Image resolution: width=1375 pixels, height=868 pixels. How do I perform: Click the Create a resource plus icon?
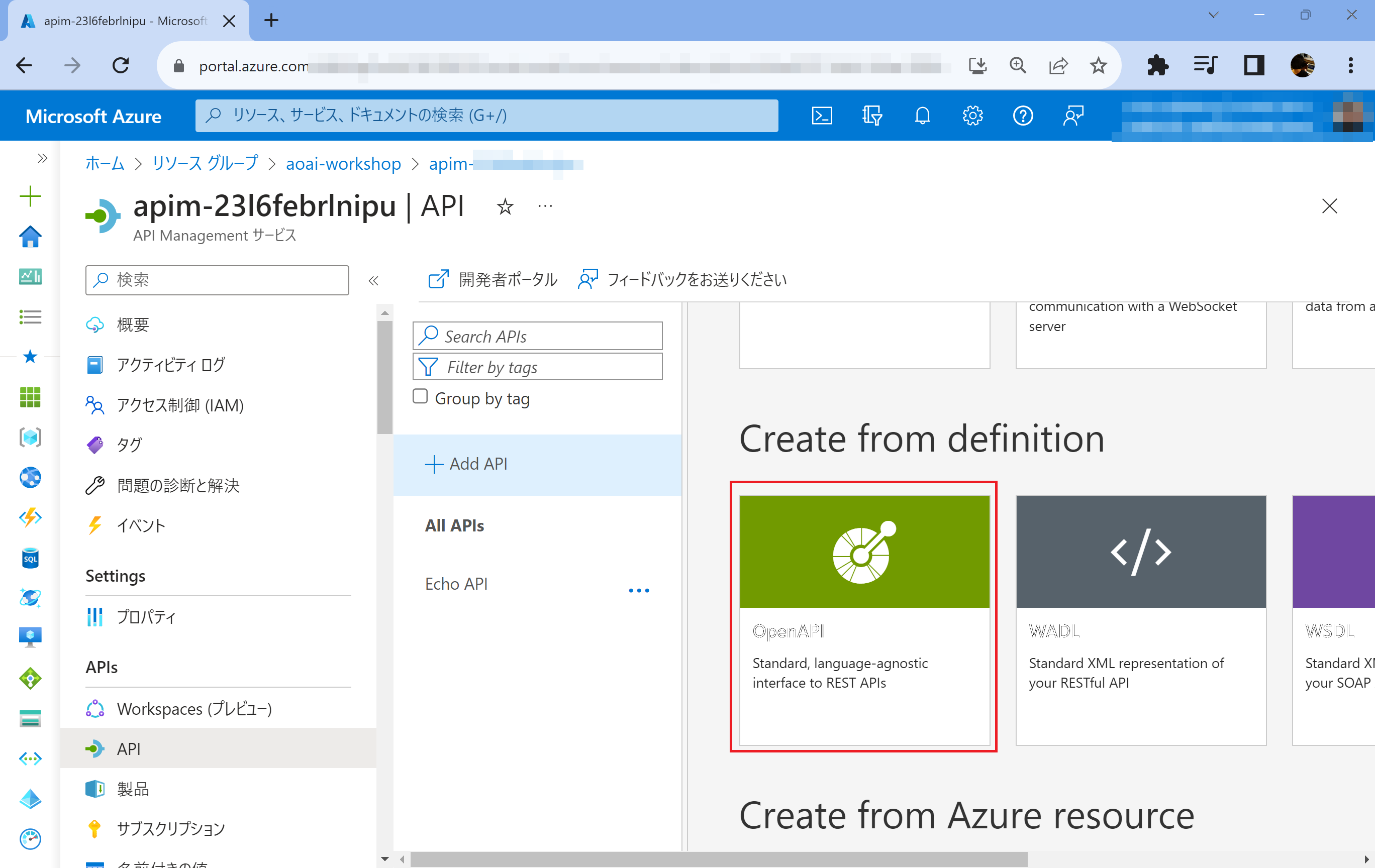[x=30, y=196]
